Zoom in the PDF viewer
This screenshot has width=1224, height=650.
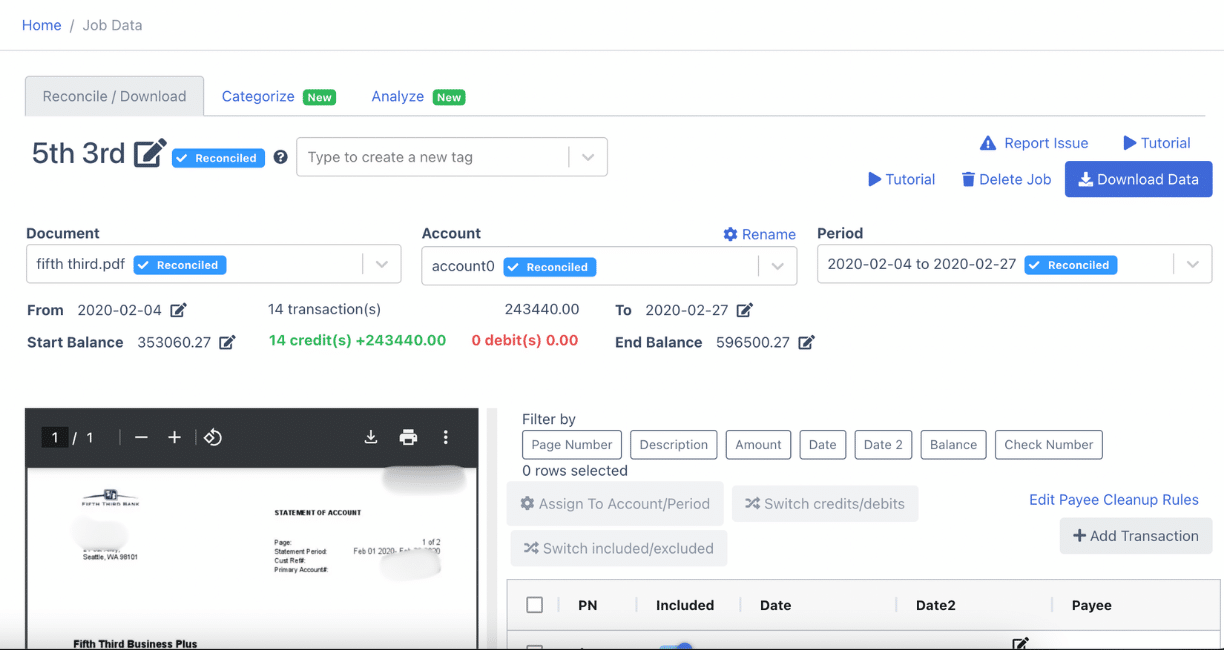pos(174,437)
